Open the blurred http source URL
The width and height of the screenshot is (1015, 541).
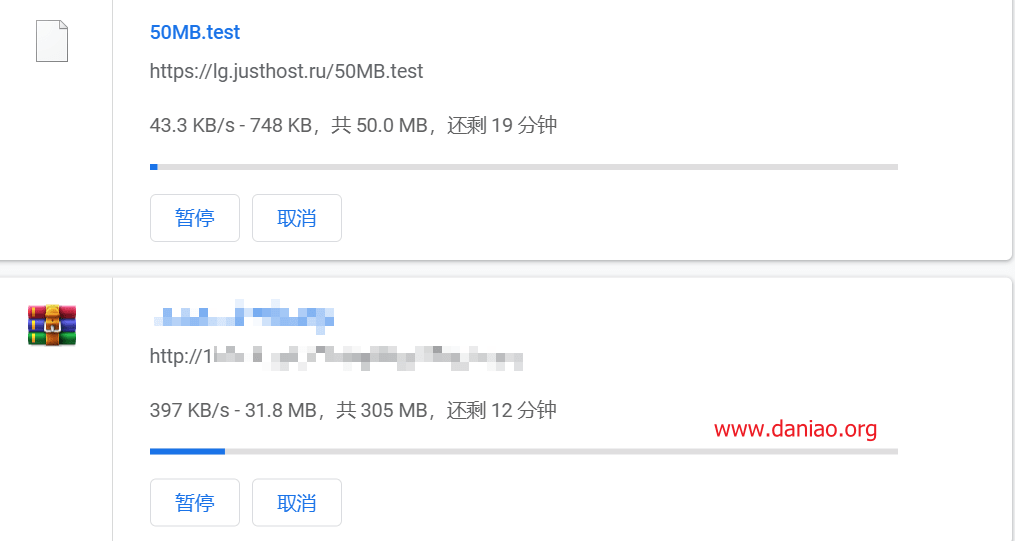click(336, 357)
